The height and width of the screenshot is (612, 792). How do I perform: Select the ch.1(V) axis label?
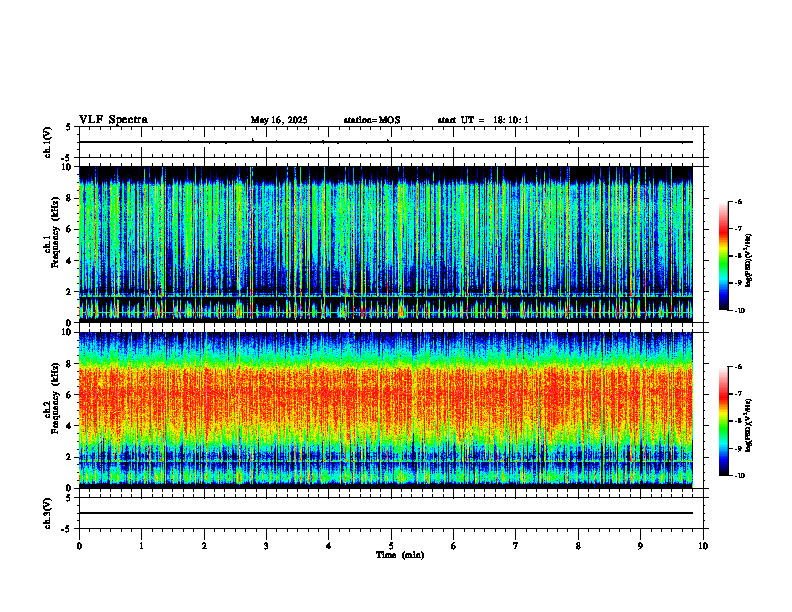48,142
